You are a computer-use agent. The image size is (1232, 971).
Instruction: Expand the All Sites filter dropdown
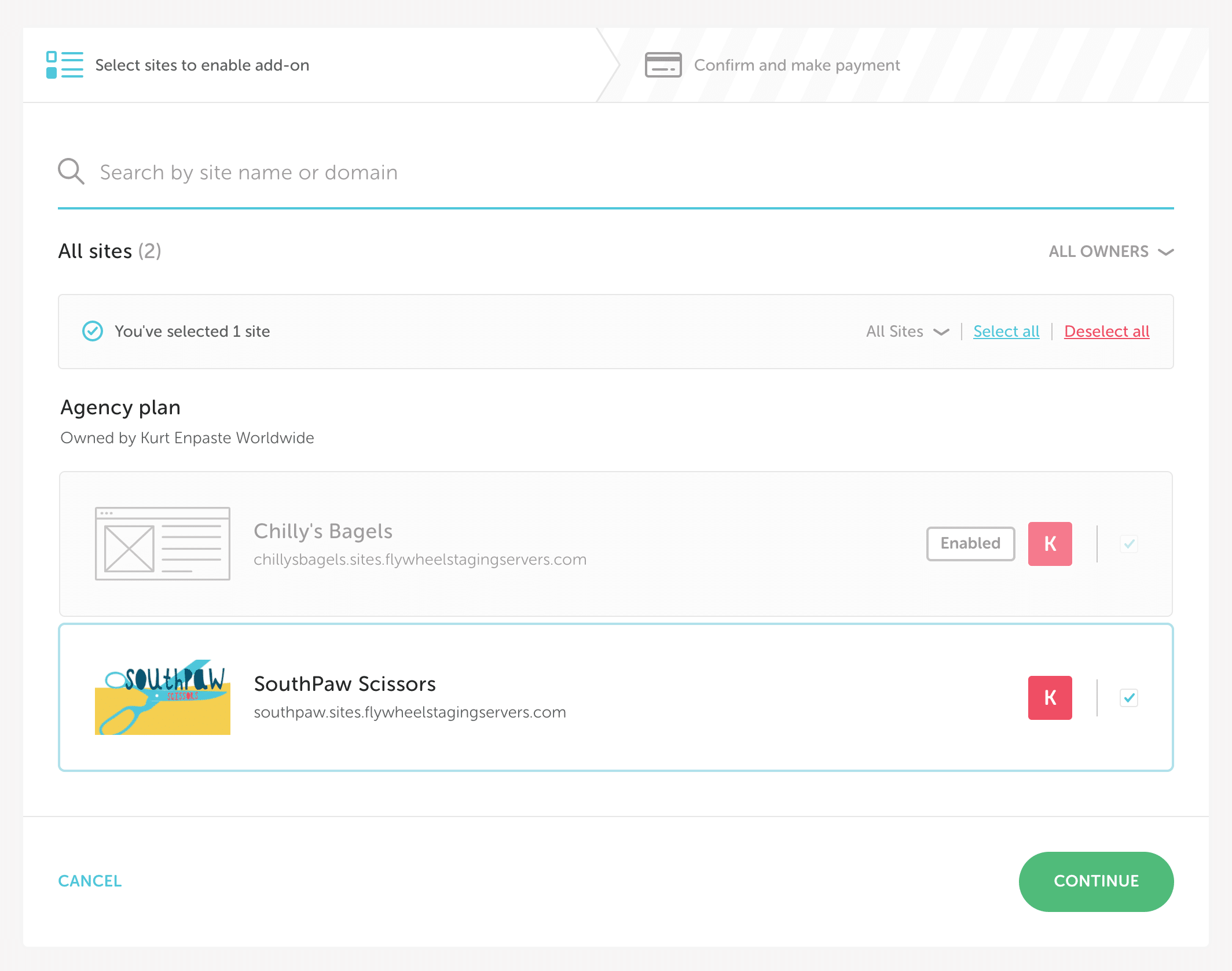907,332
